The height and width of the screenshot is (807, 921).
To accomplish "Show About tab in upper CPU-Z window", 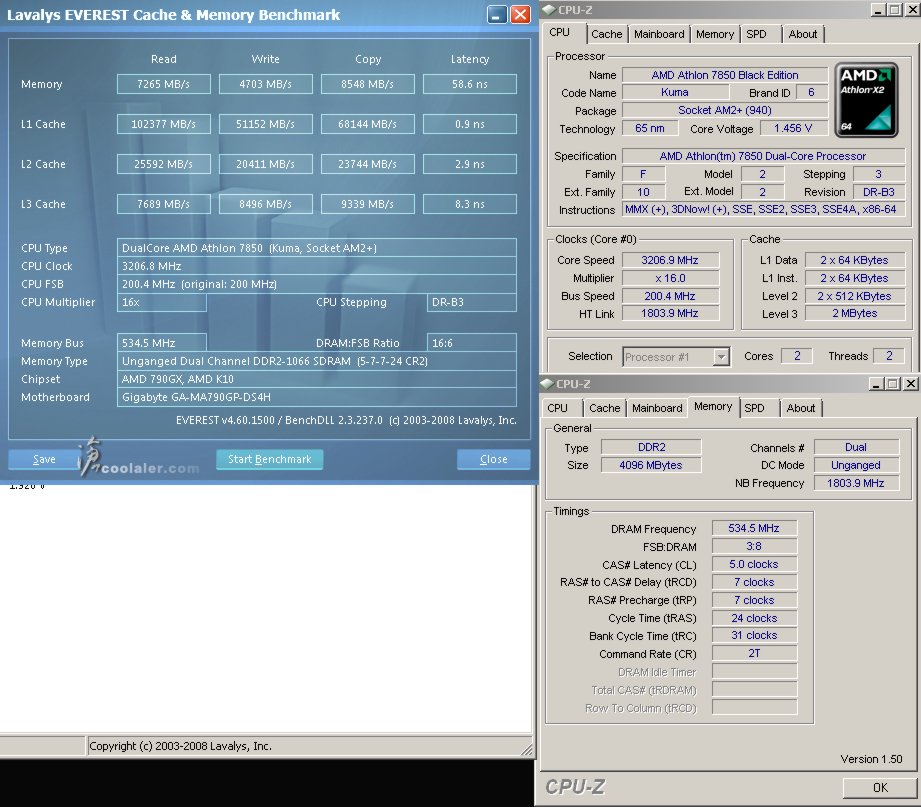I will coord(803,34).
